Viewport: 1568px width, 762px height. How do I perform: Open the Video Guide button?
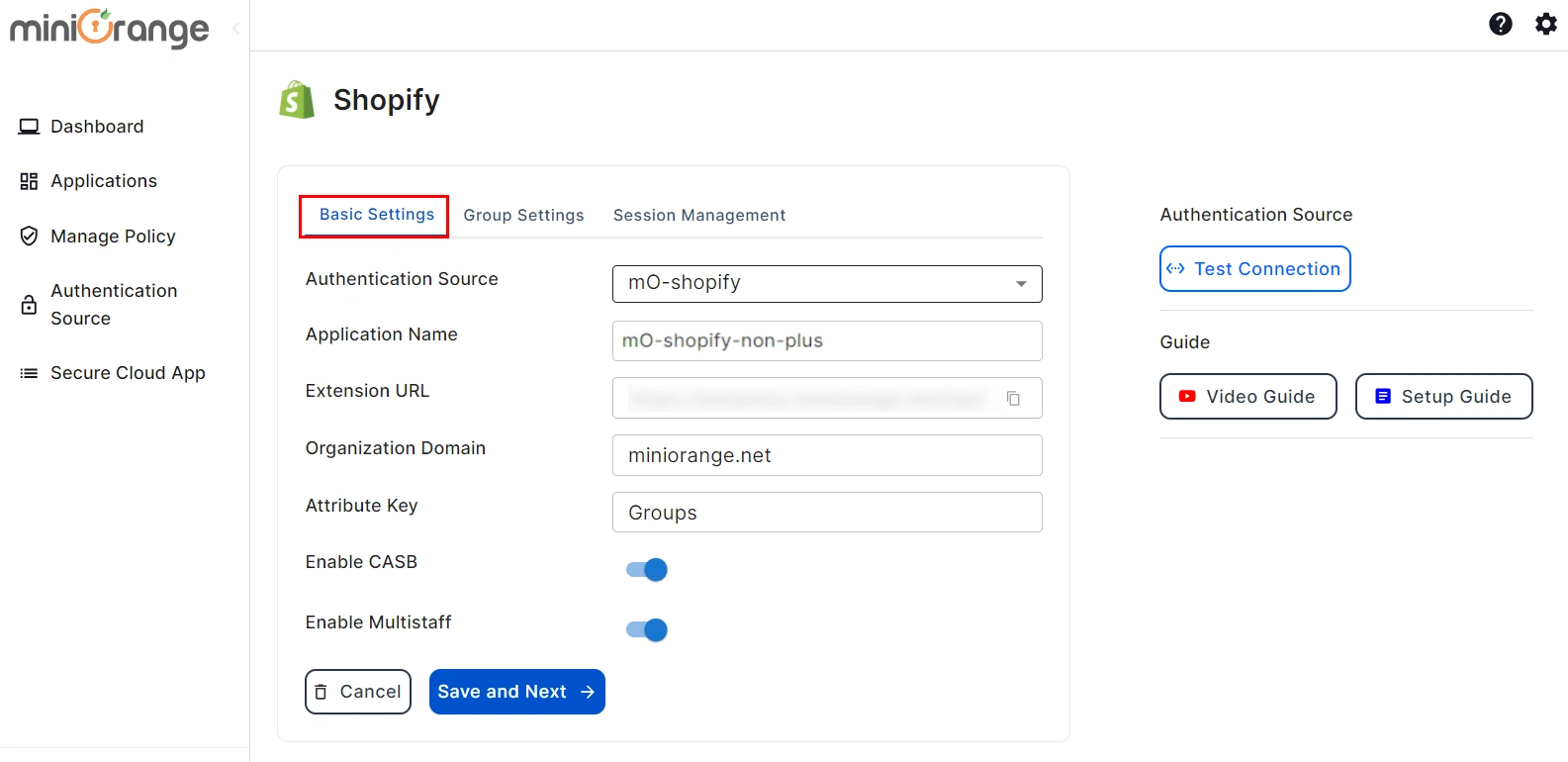[1248, 397]
